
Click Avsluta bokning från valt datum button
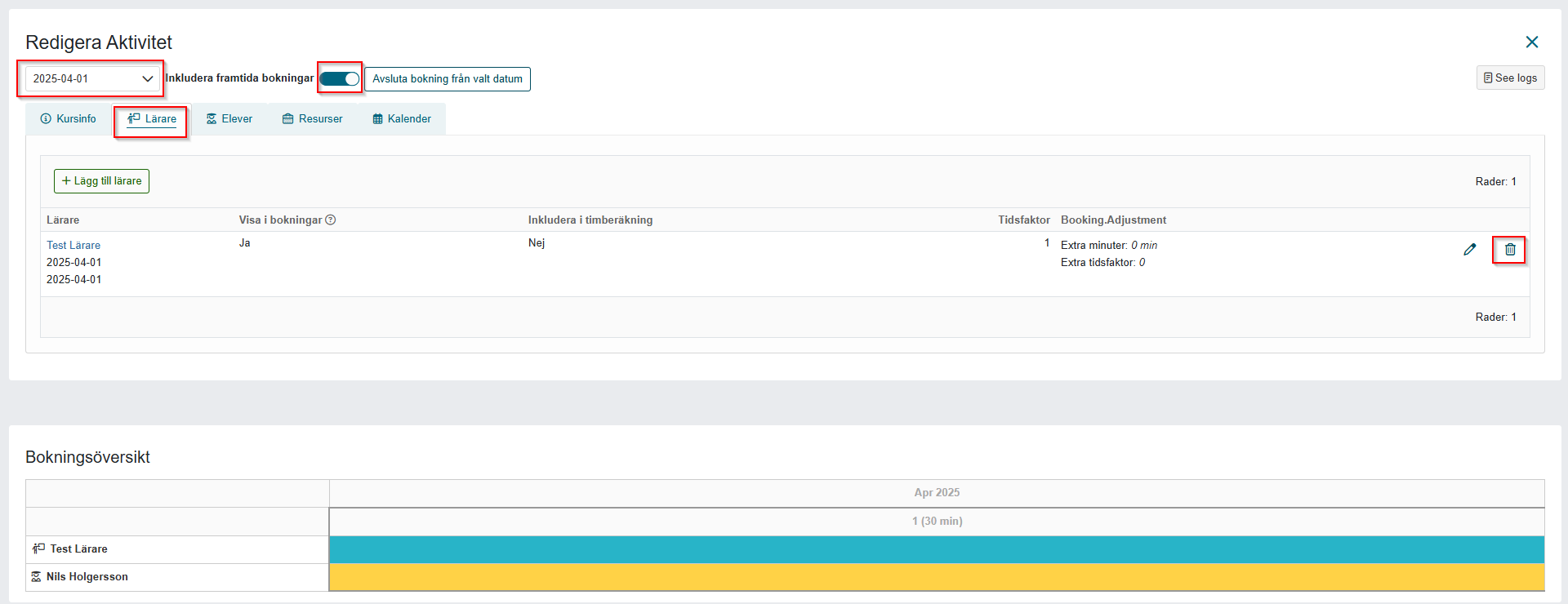click(448, 79)
